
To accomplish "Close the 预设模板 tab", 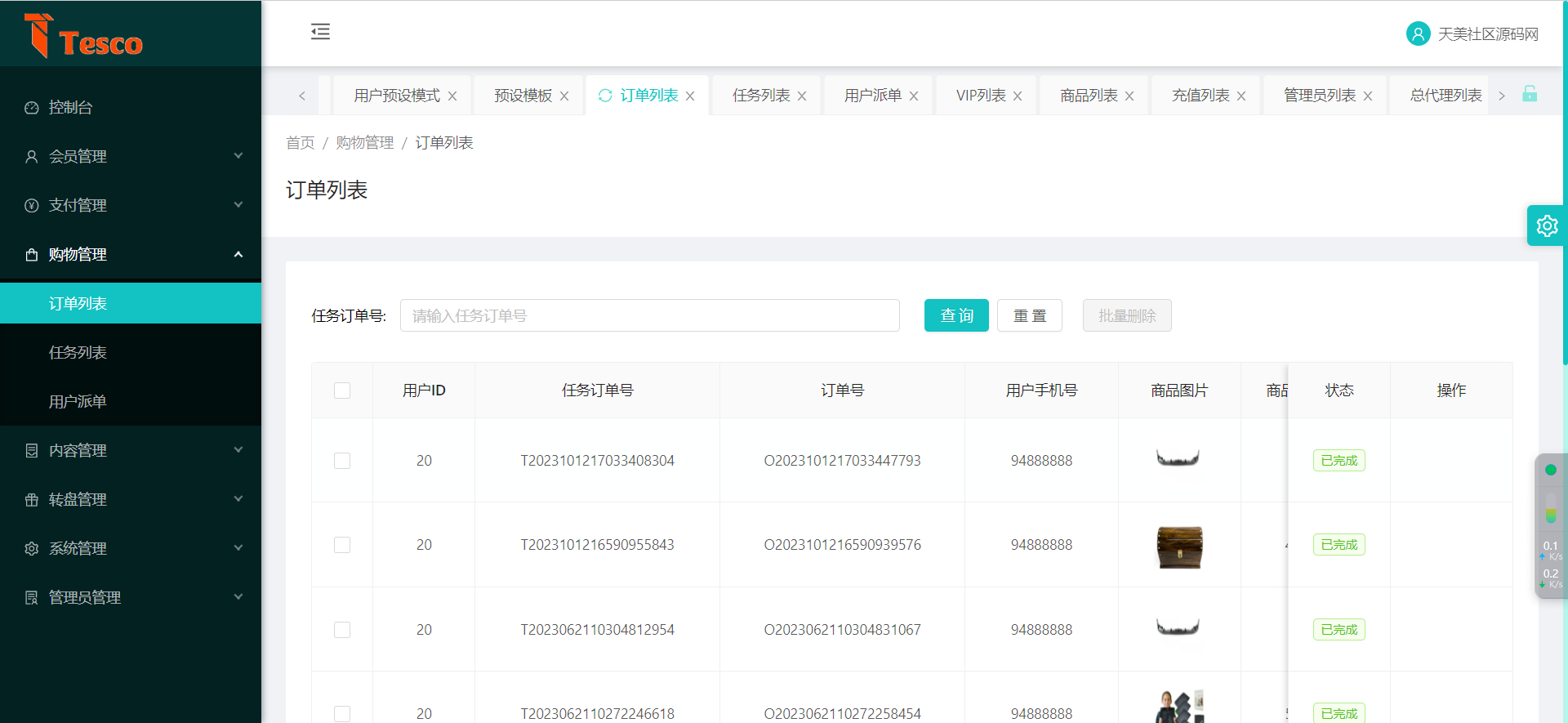I will 564,96.
